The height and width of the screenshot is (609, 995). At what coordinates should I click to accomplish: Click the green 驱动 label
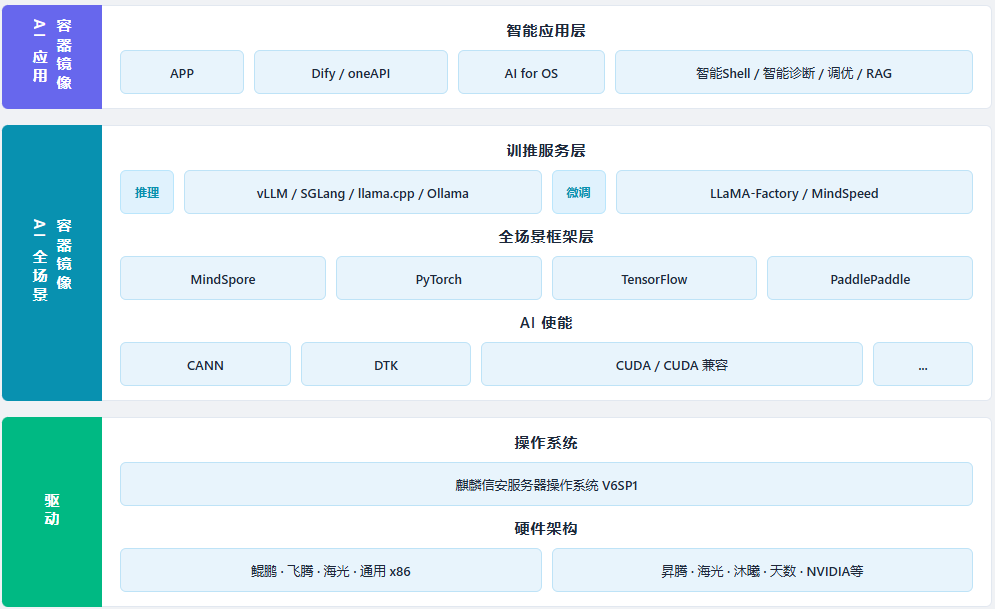tap(52, 511)
